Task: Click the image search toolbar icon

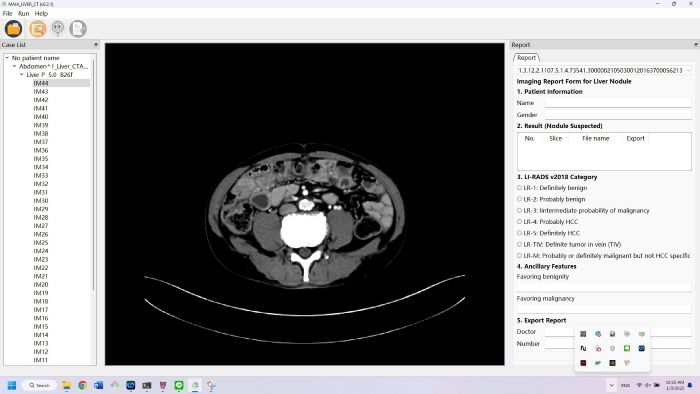Action: [38, 29]
